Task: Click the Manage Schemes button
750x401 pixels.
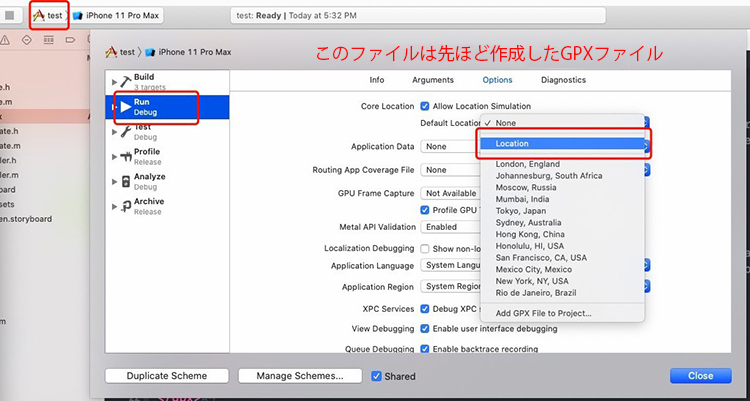Action: 300,376
